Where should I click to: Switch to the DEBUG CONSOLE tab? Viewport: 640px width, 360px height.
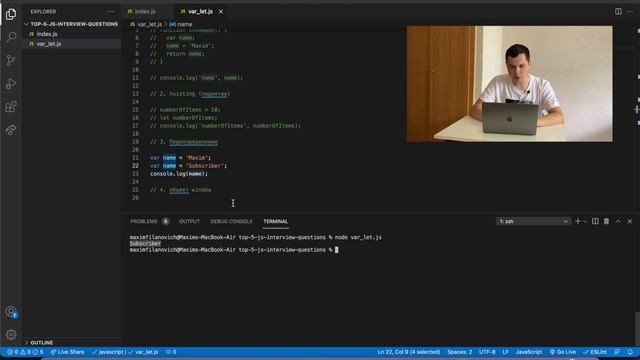tap(231, 221)
